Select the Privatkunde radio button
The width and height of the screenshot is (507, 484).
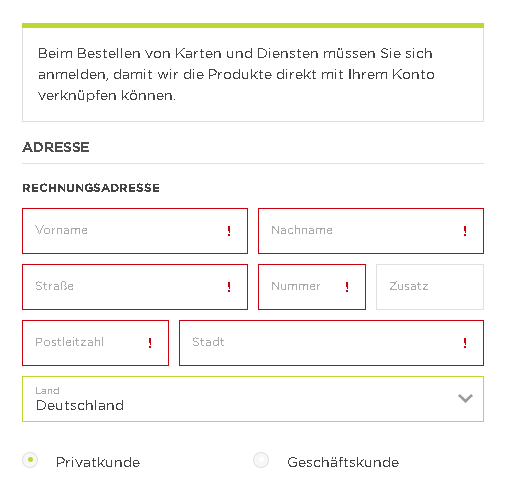click(30, 460)
